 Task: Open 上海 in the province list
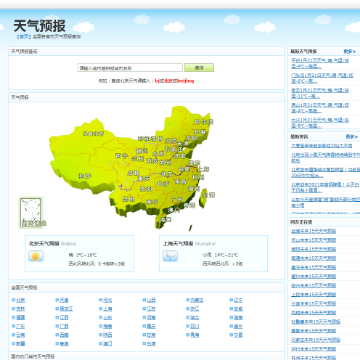pyautogui.click(x=107, y=309)
